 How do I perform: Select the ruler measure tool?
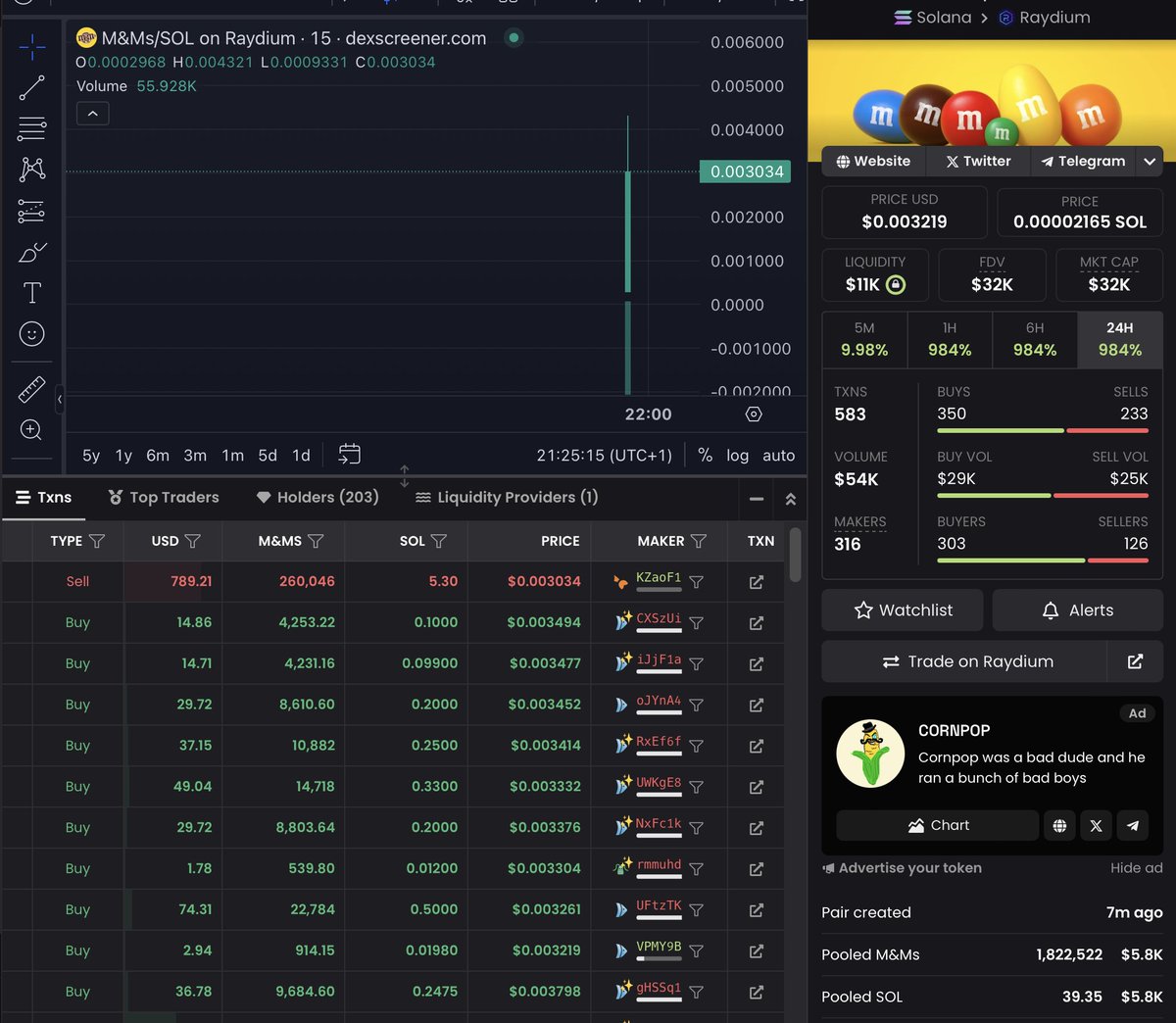click(x=31, y=389)
